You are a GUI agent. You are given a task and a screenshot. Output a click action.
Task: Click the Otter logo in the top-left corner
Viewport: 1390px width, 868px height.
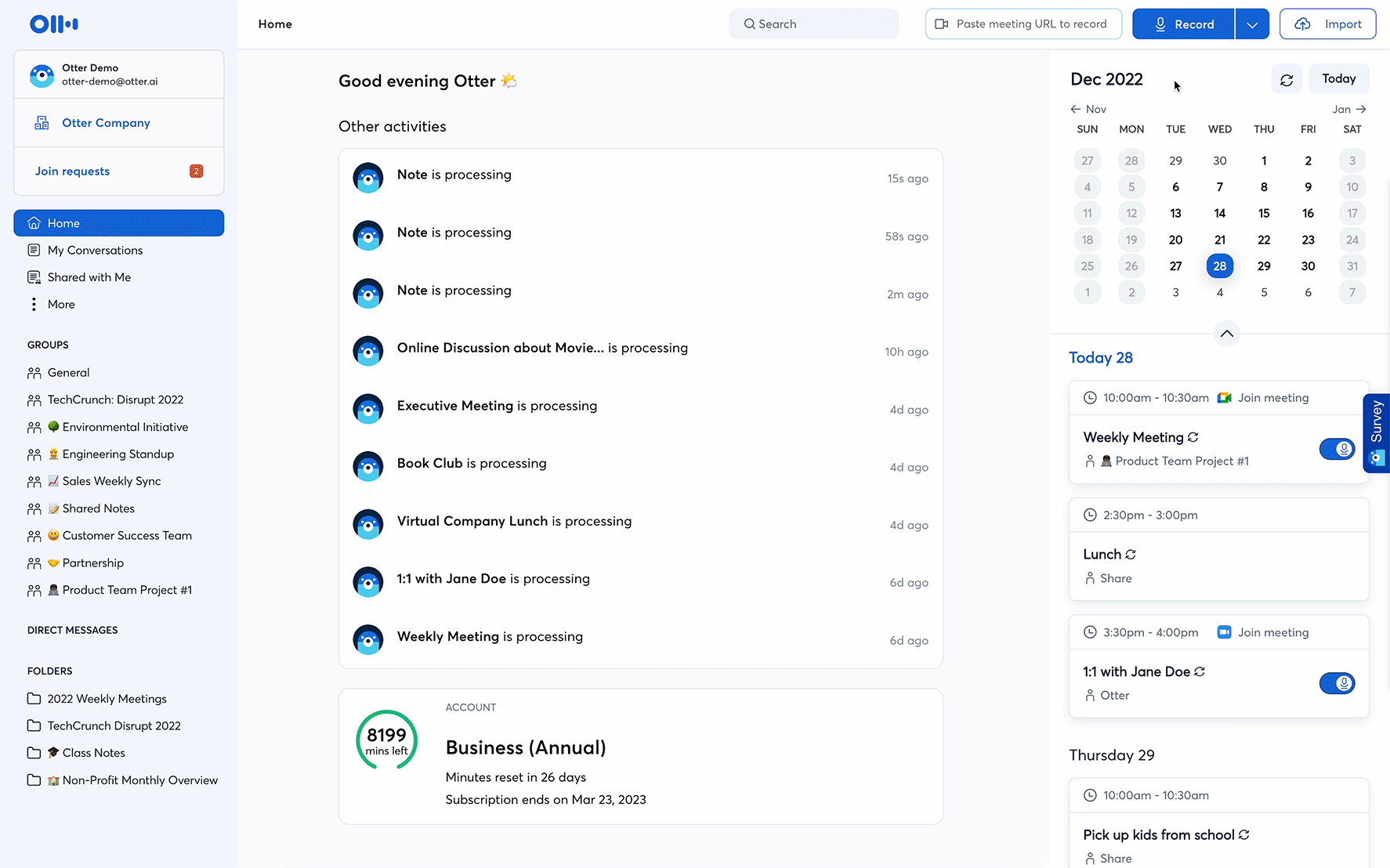click(x=53, y=24)
